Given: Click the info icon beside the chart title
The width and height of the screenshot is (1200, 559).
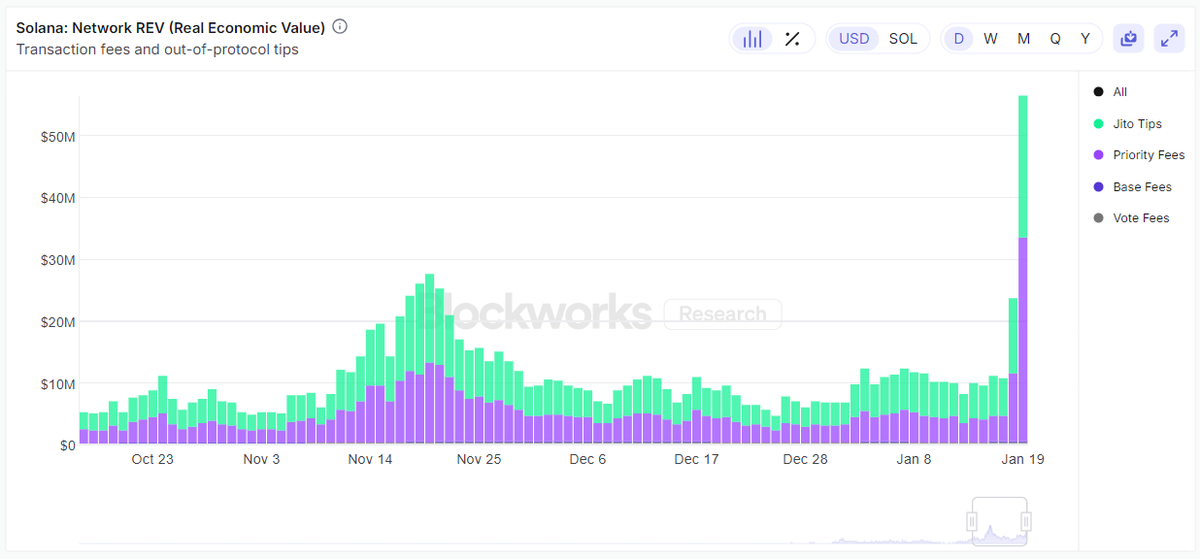Looking at the screenshot, I should [x=340, y=27].
